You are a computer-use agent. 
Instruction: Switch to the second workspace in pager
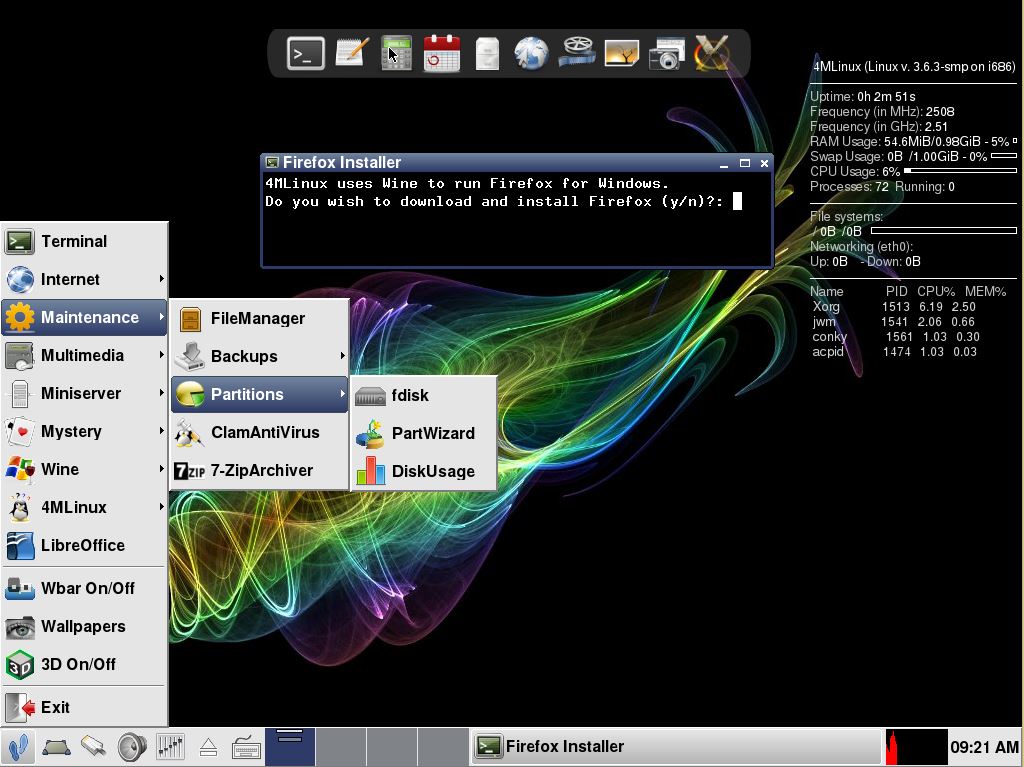pos(341,746)
